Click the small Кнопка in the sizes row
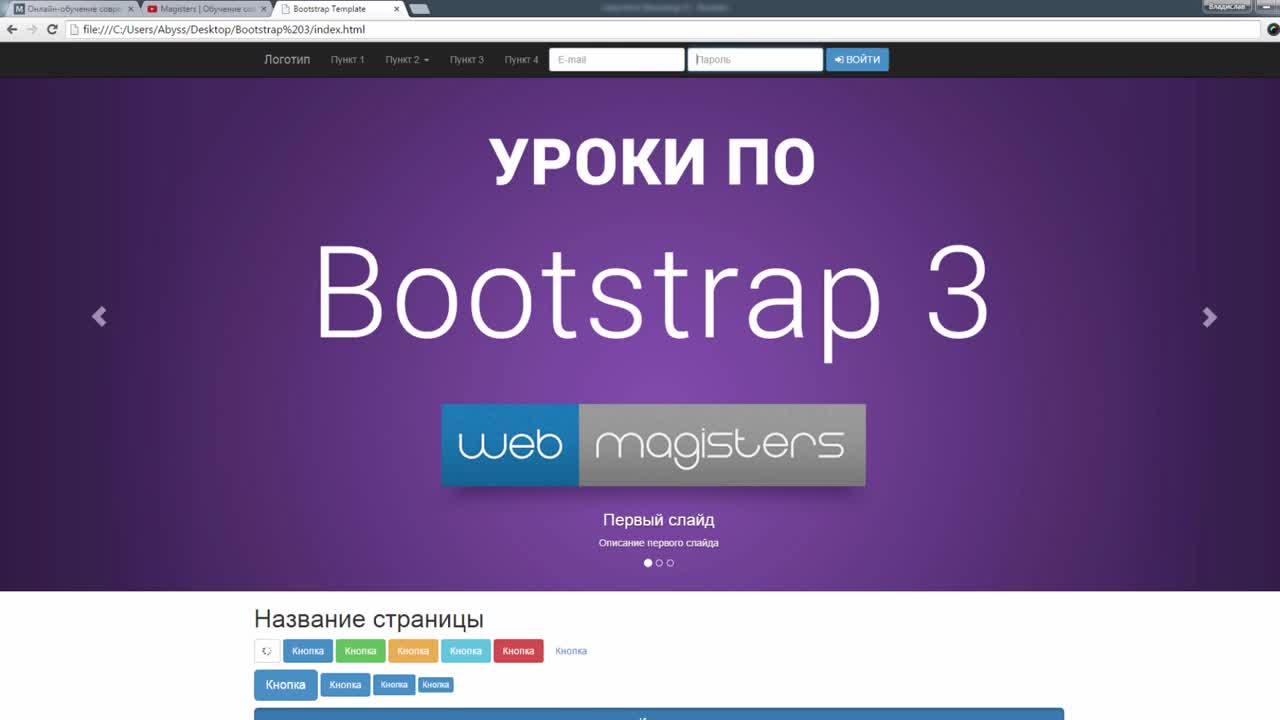1280x720 pixels. click(394, 685)
